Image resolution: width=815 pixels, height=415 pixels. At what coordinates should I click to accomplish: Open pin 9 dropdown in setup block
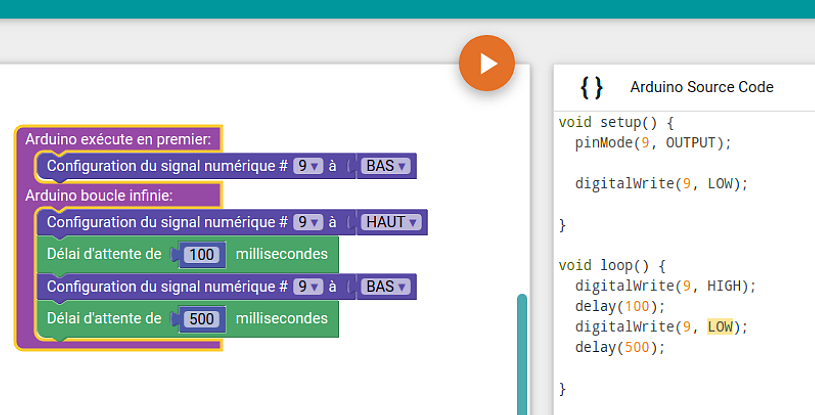[308, 166]
